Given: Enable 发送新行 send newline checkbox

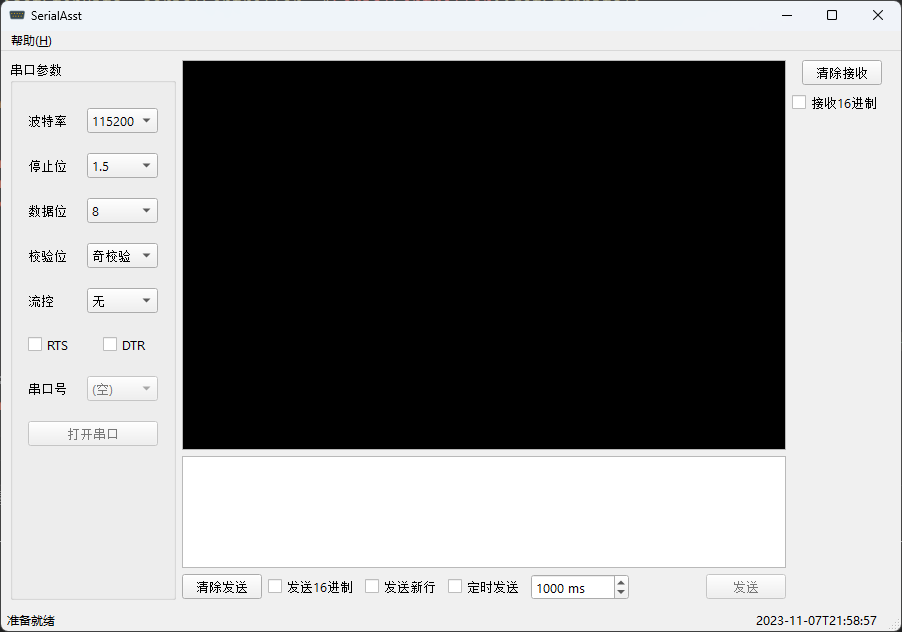Looking at the screenshot, I should point(372,587).
